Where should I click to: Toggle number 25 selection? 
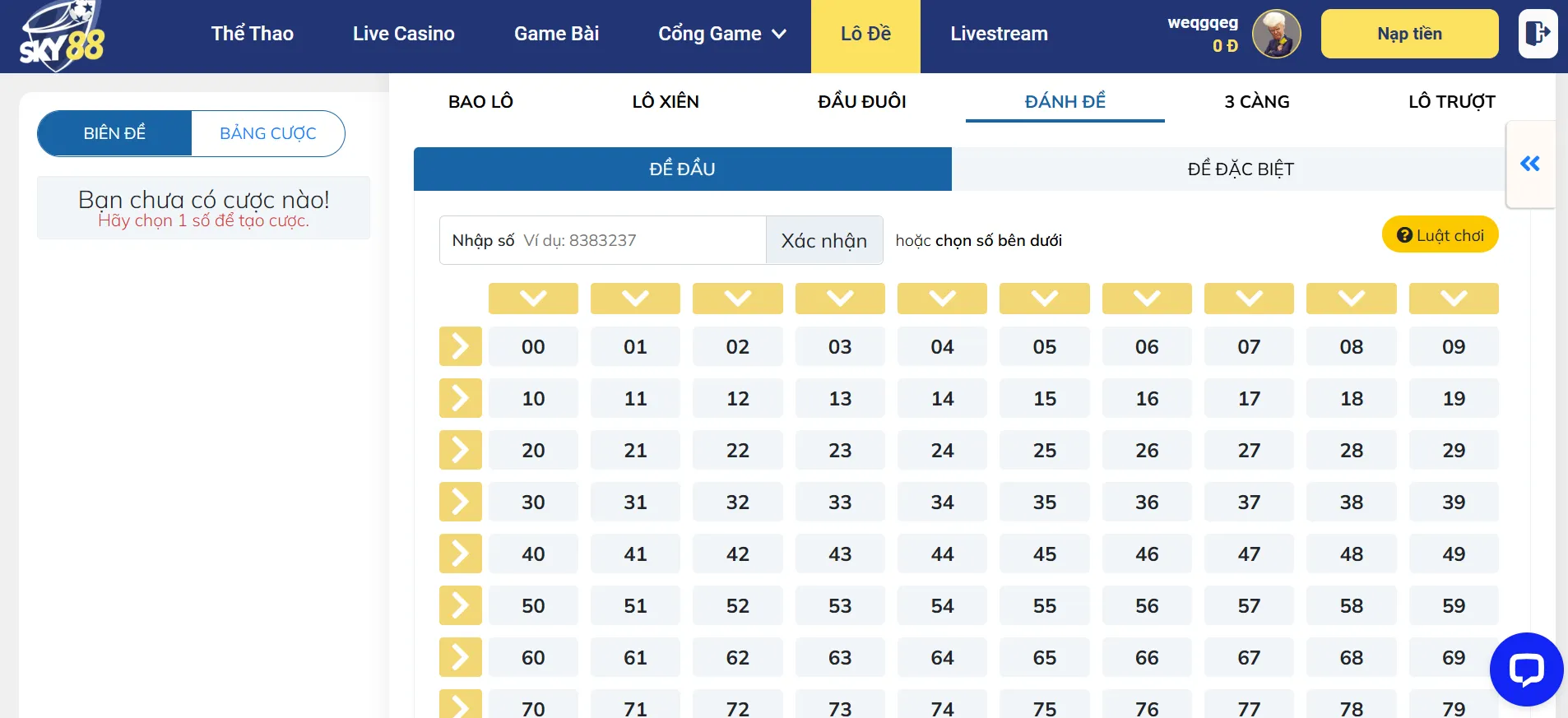click(1044, 450)
